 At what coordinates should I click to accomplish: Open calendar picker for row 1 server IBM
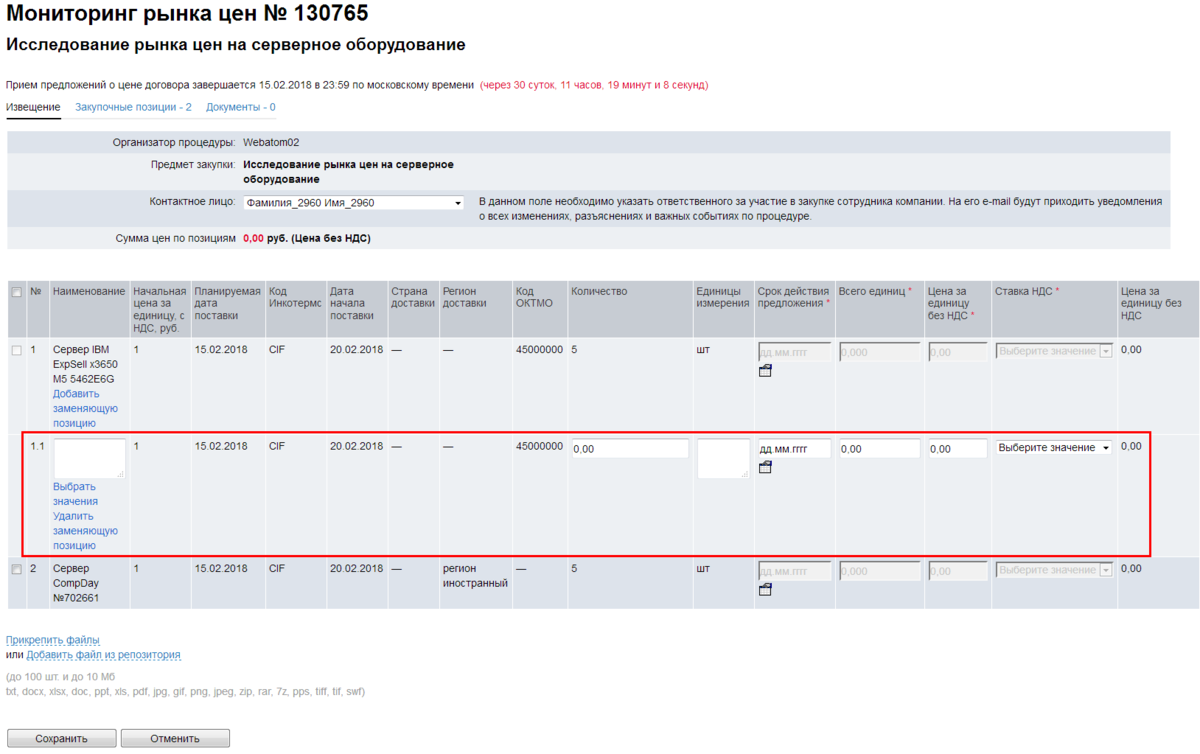[x=765, y=371]
